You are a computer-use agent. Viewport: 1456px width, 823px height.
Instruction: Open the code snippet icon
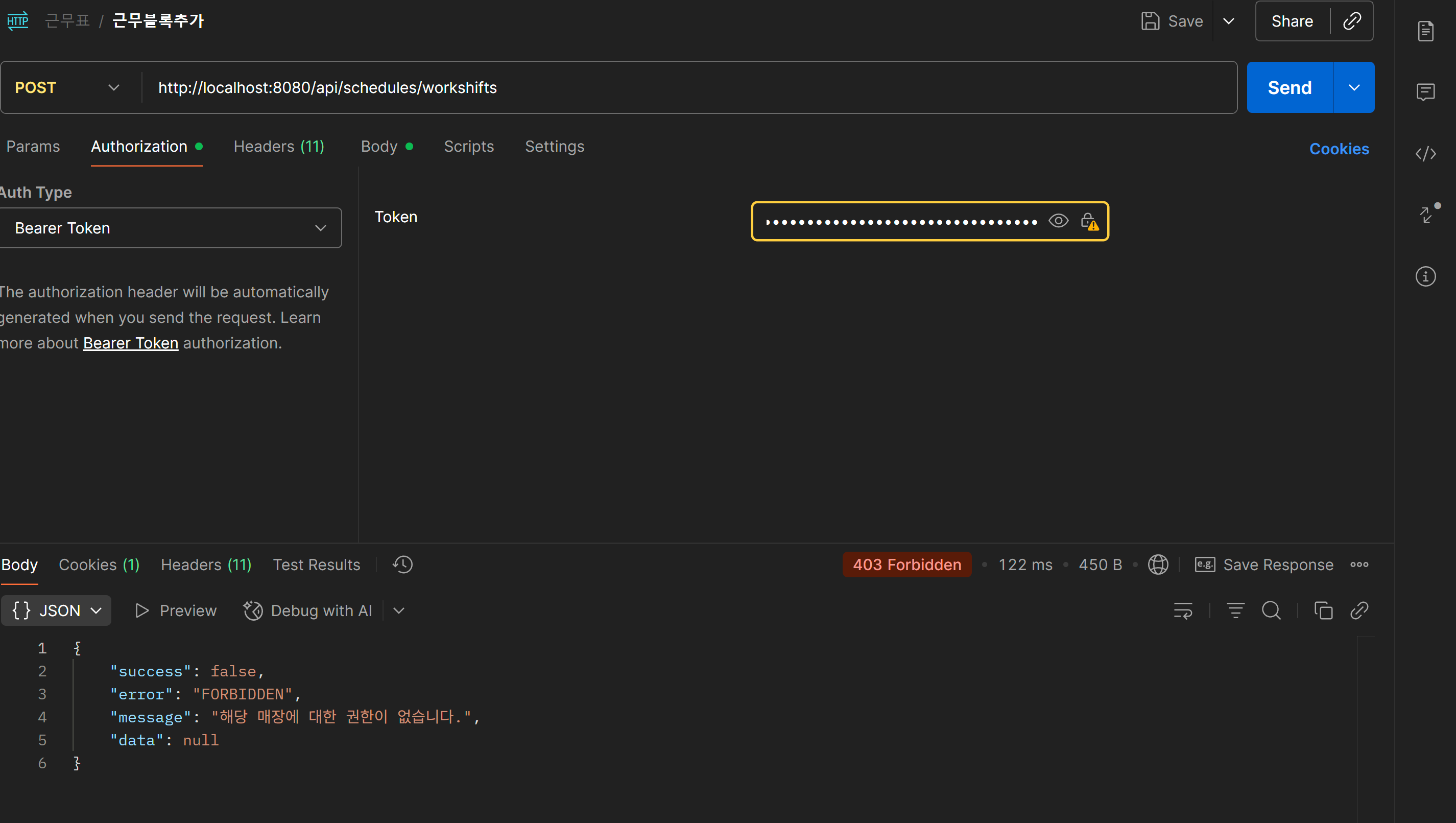(x=1425, y=154)
